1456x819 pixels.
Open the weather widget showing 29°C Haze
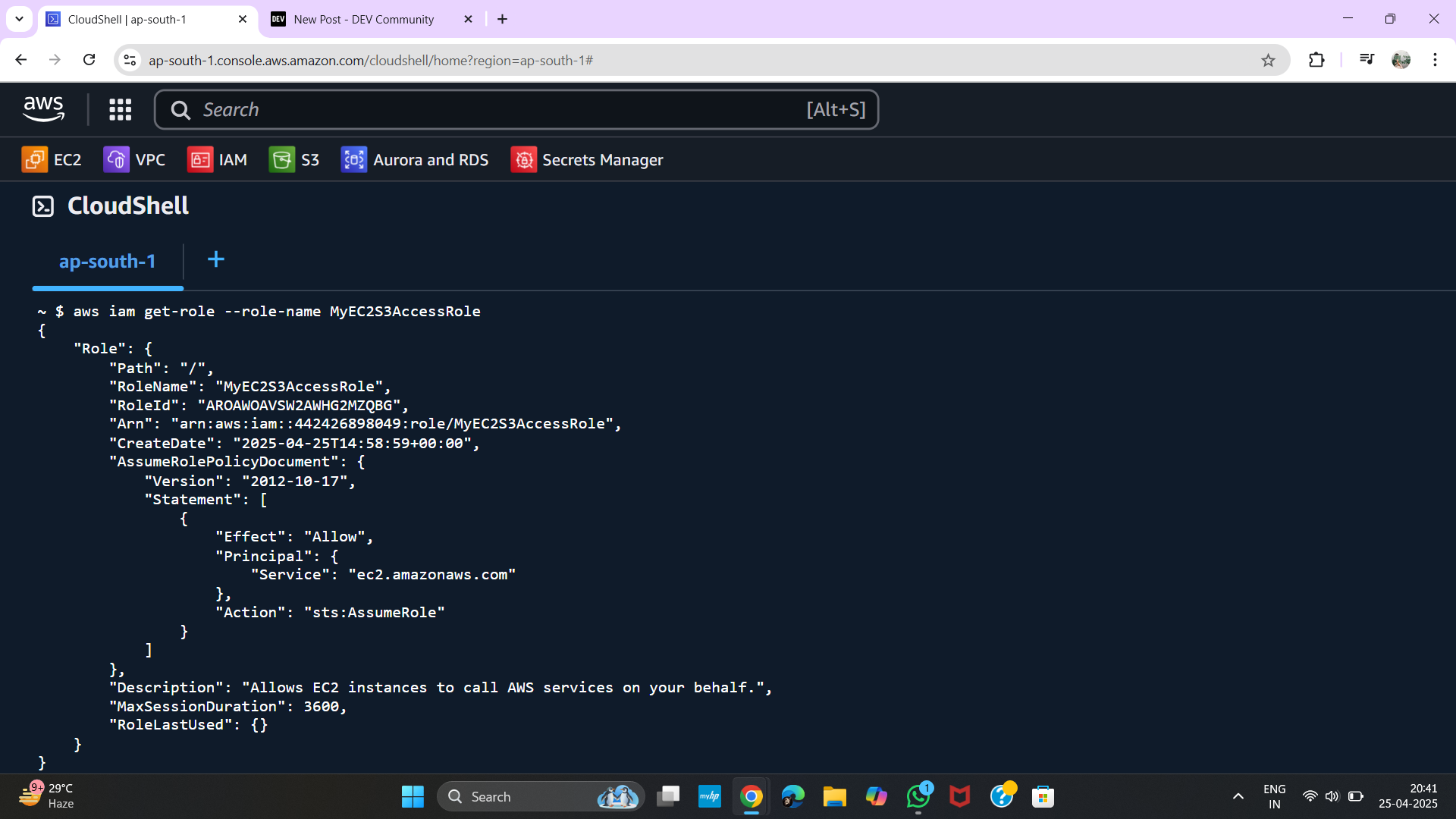click(x=47, y=797)
